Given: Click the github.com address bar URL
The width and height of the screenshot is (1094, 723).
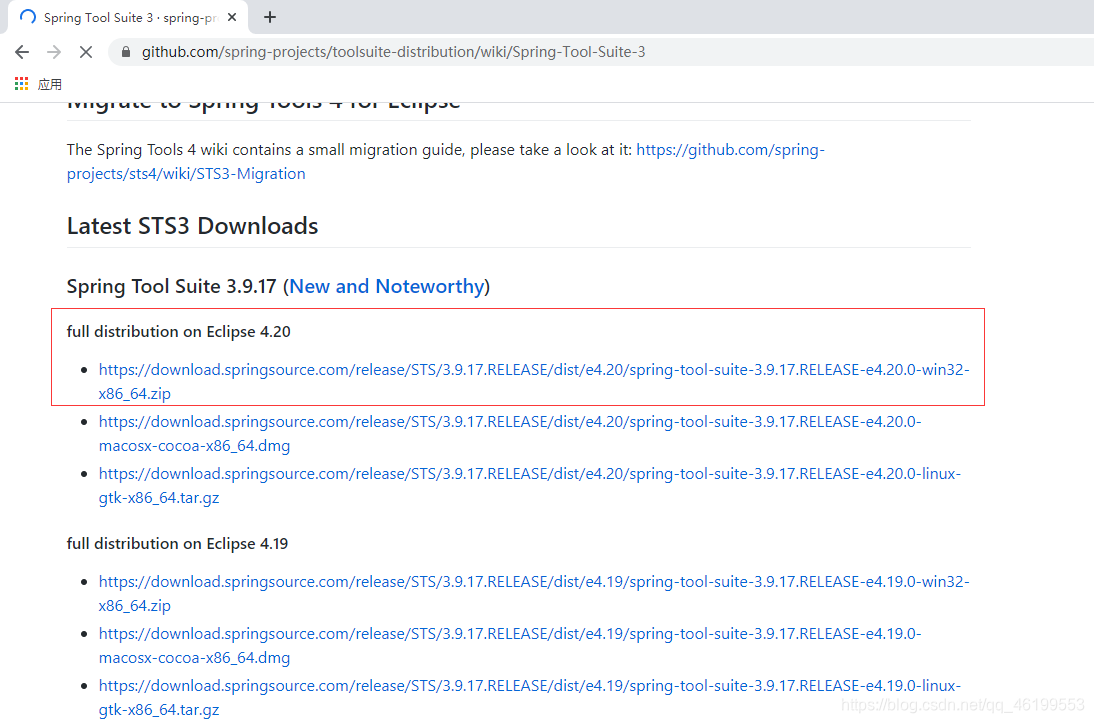Looking at the screenshot, I should click(x=394, y=52).
